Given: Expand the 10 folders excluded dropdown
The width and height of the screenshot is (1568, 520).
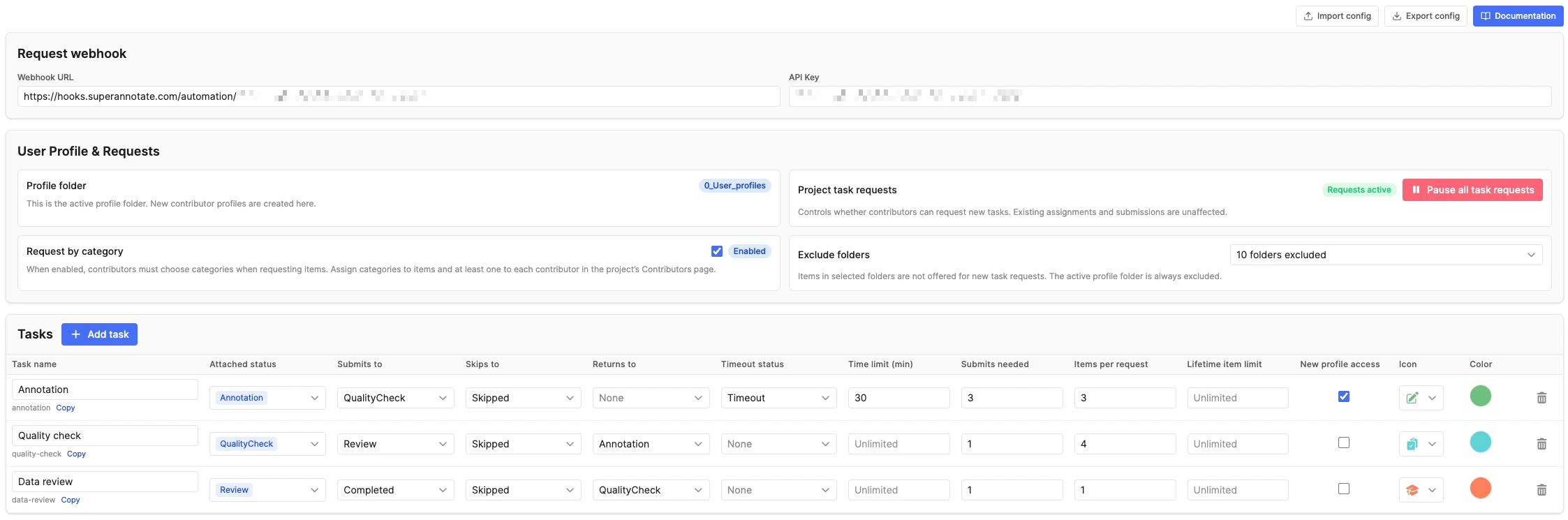Looking at the screenshot, I should coord(1386,255).
